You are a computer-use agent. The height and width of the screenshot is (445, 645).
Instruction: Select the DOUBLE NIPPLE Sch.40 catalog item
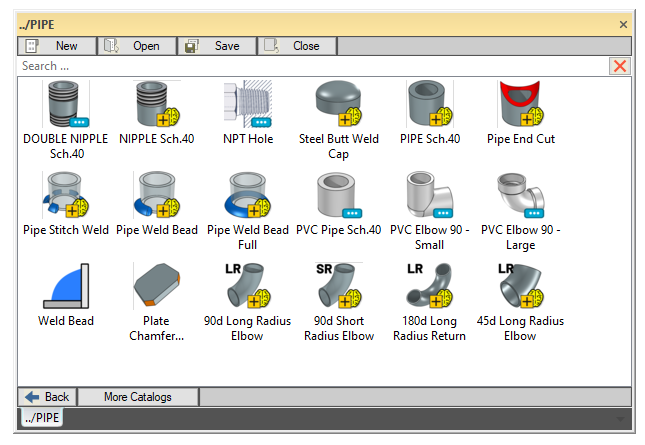(x=66, y=104)
